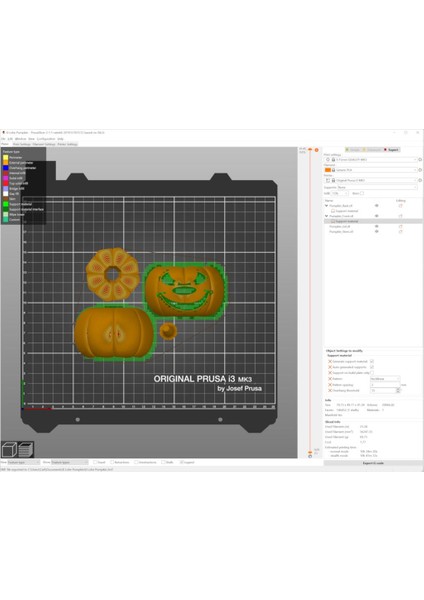424x600 pixels.
Task: Click the lock icon in the filament preset
Action: pos(333,170)
